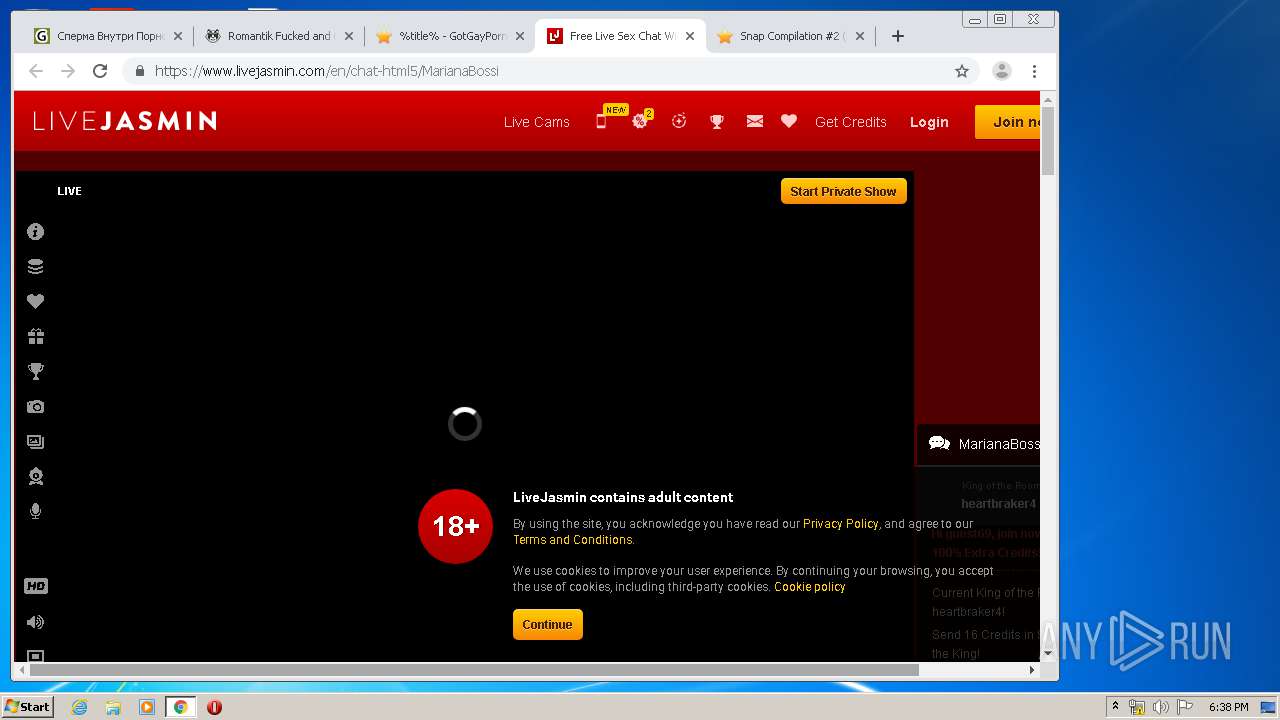Screen dimensions: 1280x720
Task: Select Chrome in the taskbar
Action: coord(181,707)
